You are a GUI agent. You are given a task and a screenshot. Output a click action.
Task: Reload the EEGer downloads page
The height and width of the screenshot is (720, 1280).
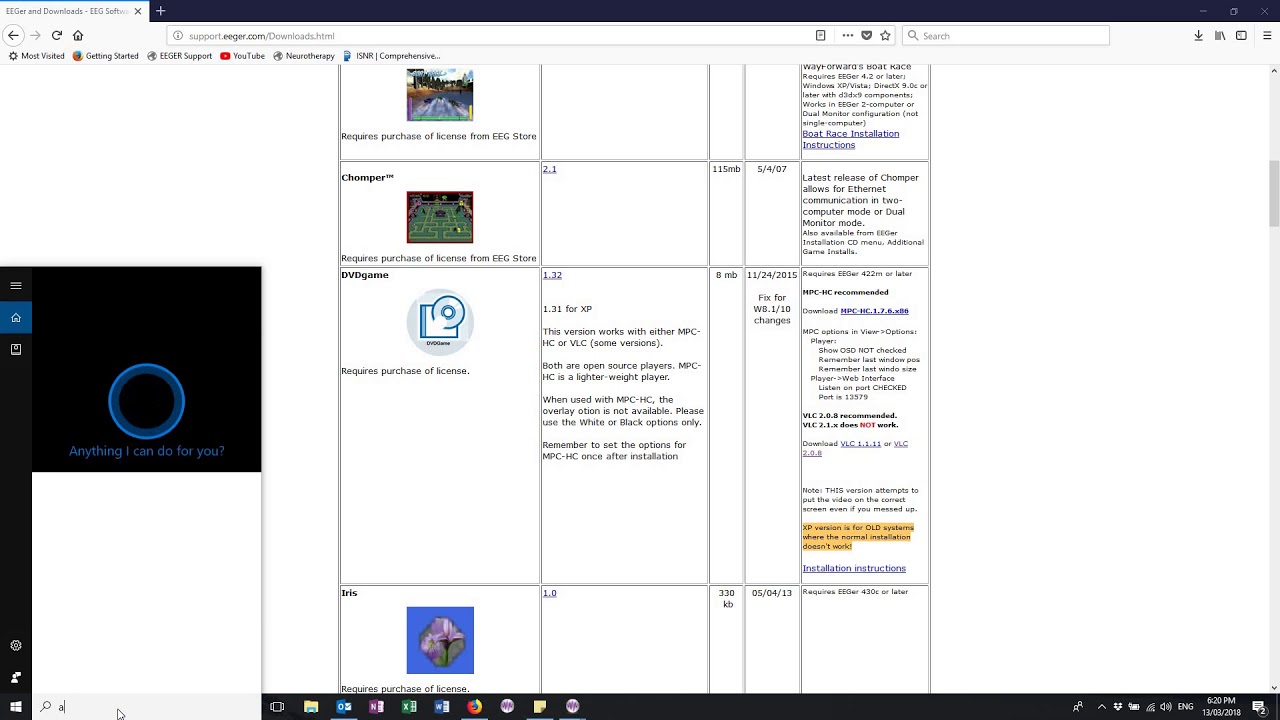pos(57,35)
